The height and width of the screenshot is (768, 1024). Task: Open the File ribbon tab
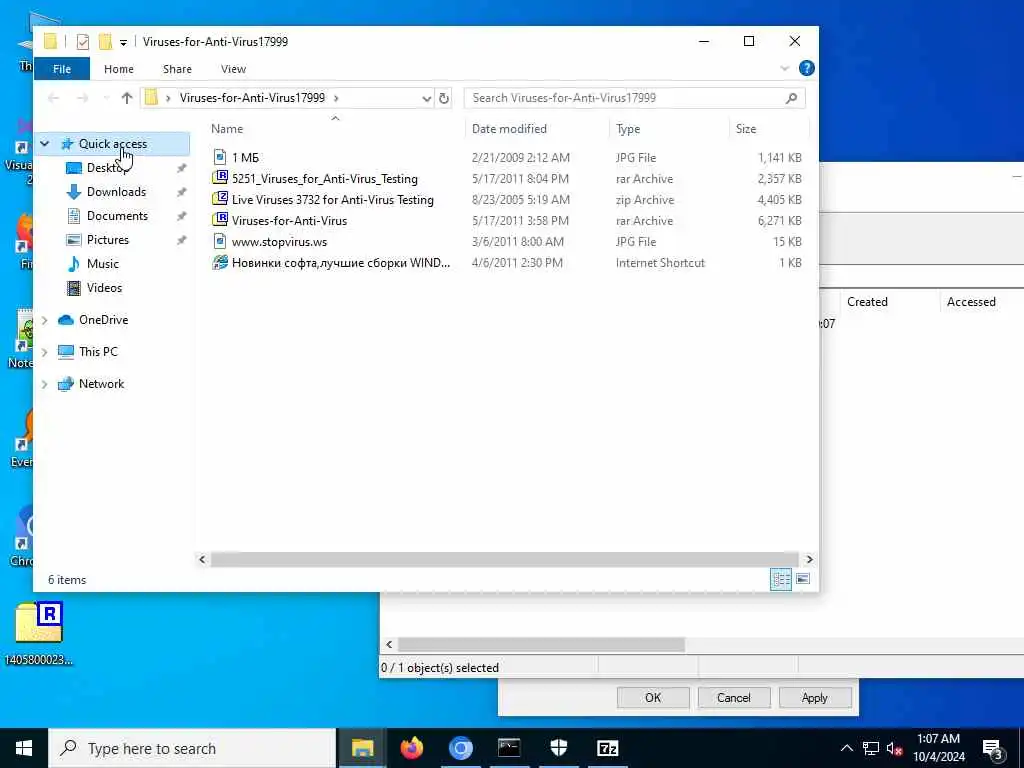point(62,69)
